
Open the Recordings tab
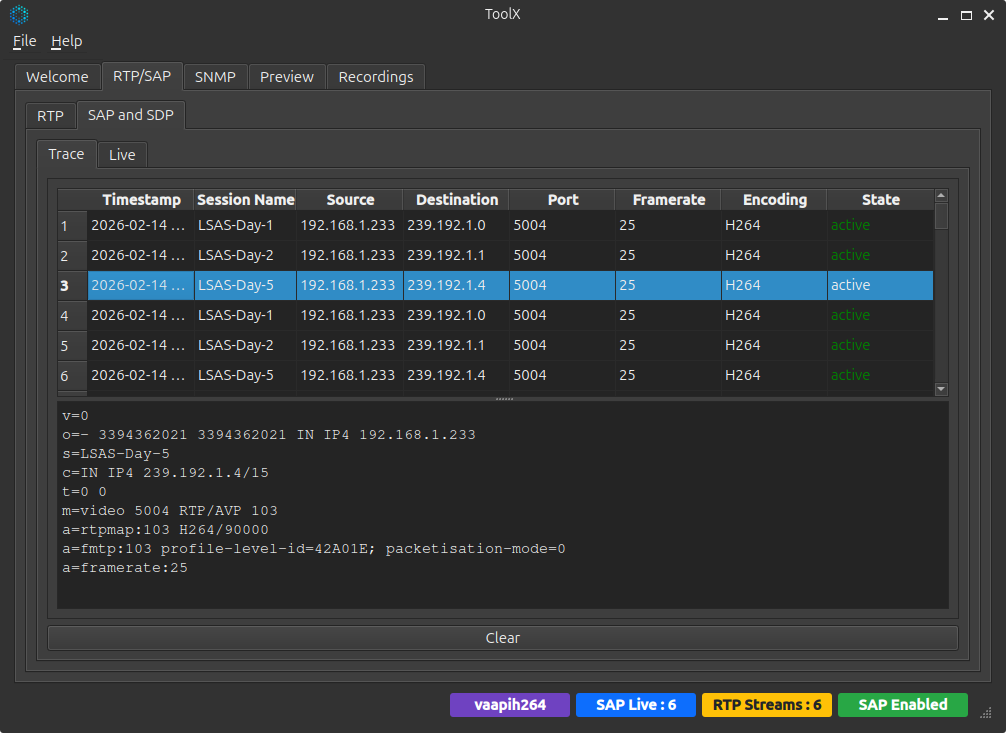point(375,77)
